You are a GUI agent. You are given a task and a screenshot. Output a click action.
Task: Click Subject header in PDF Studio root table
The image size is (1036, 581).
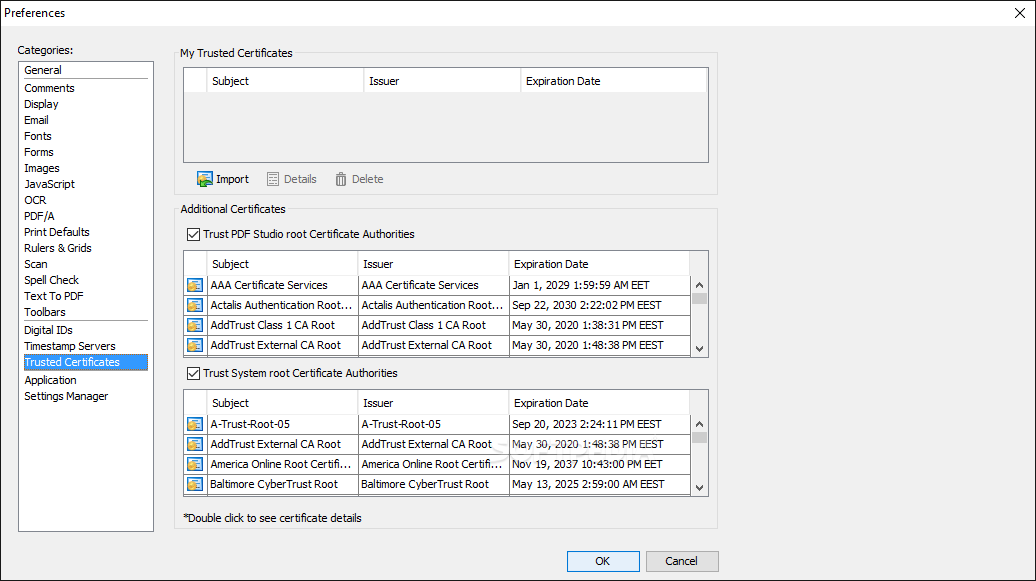tap(282, 264)
